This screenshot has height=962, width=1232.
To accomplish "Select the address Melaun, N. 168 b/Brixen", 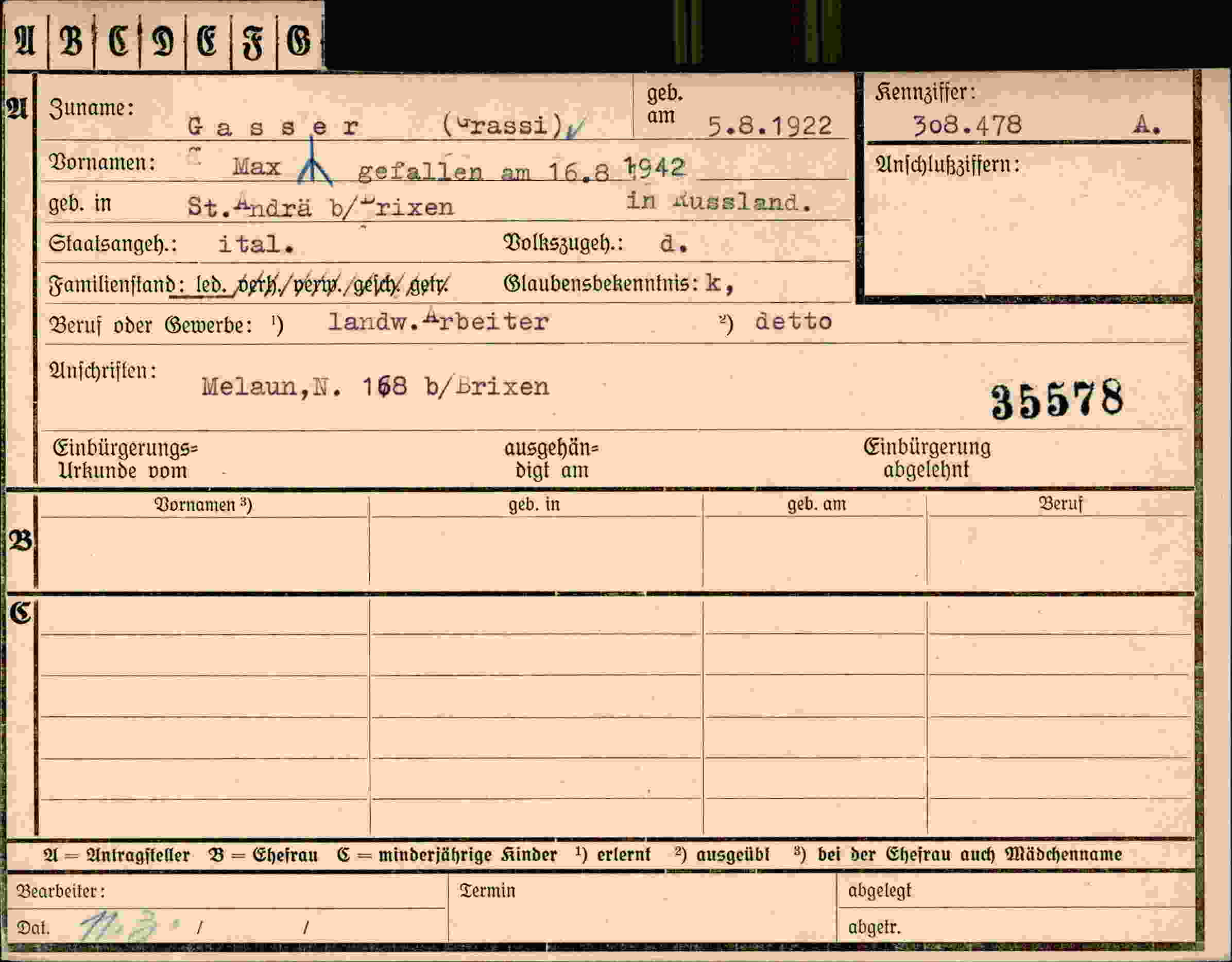I will [375, 387].
